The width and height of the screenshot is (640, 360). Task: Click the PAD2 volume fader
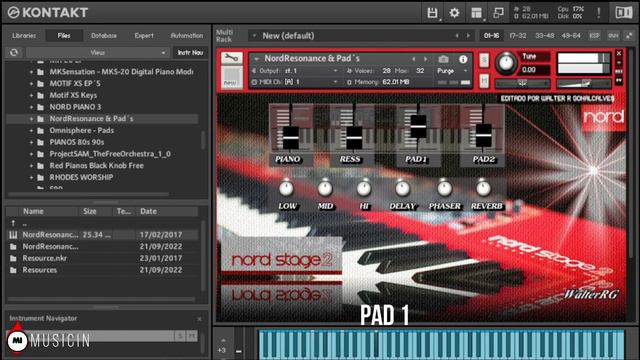click(x=483, y=135)
